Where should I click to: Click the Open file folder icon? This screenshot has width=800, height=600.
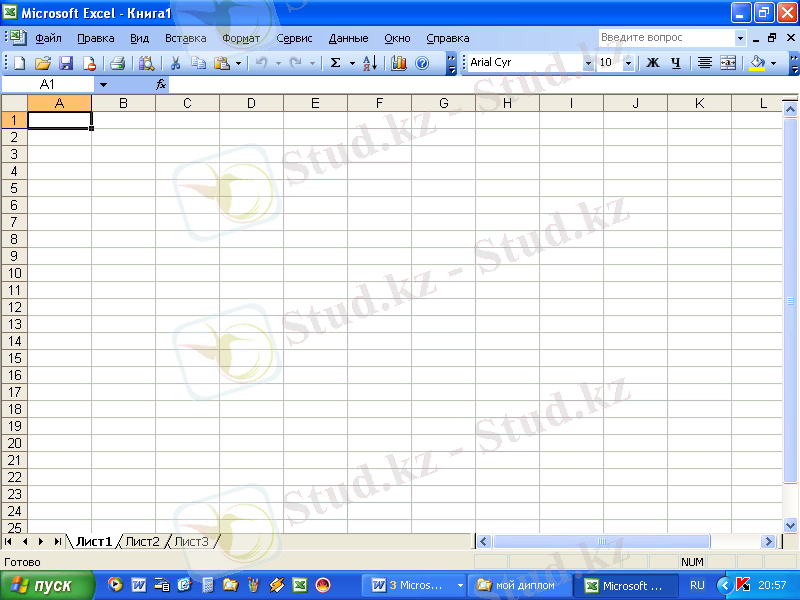click(x=43, y=63)
